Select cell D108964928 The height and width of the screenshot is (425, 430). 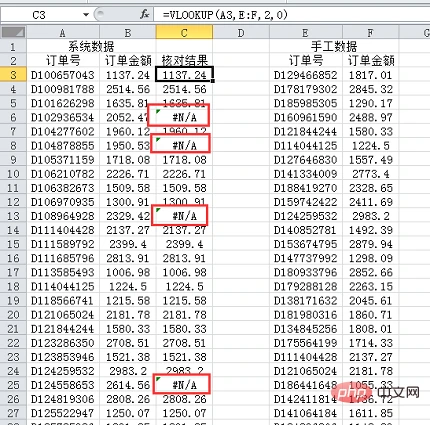tap(63, 216)
